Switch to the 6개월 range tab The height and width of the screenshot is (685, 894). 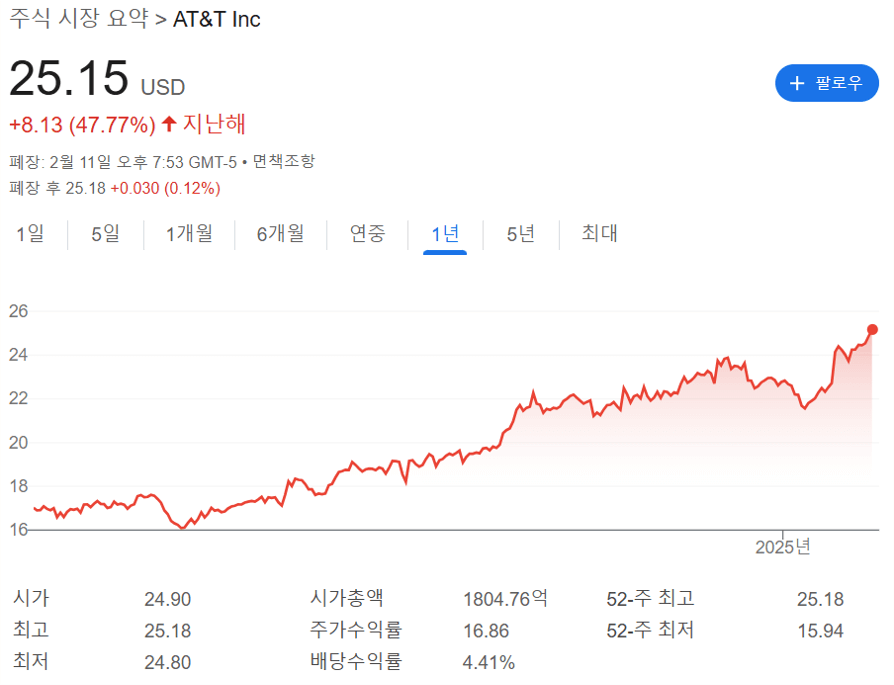(x=280, y=233)
